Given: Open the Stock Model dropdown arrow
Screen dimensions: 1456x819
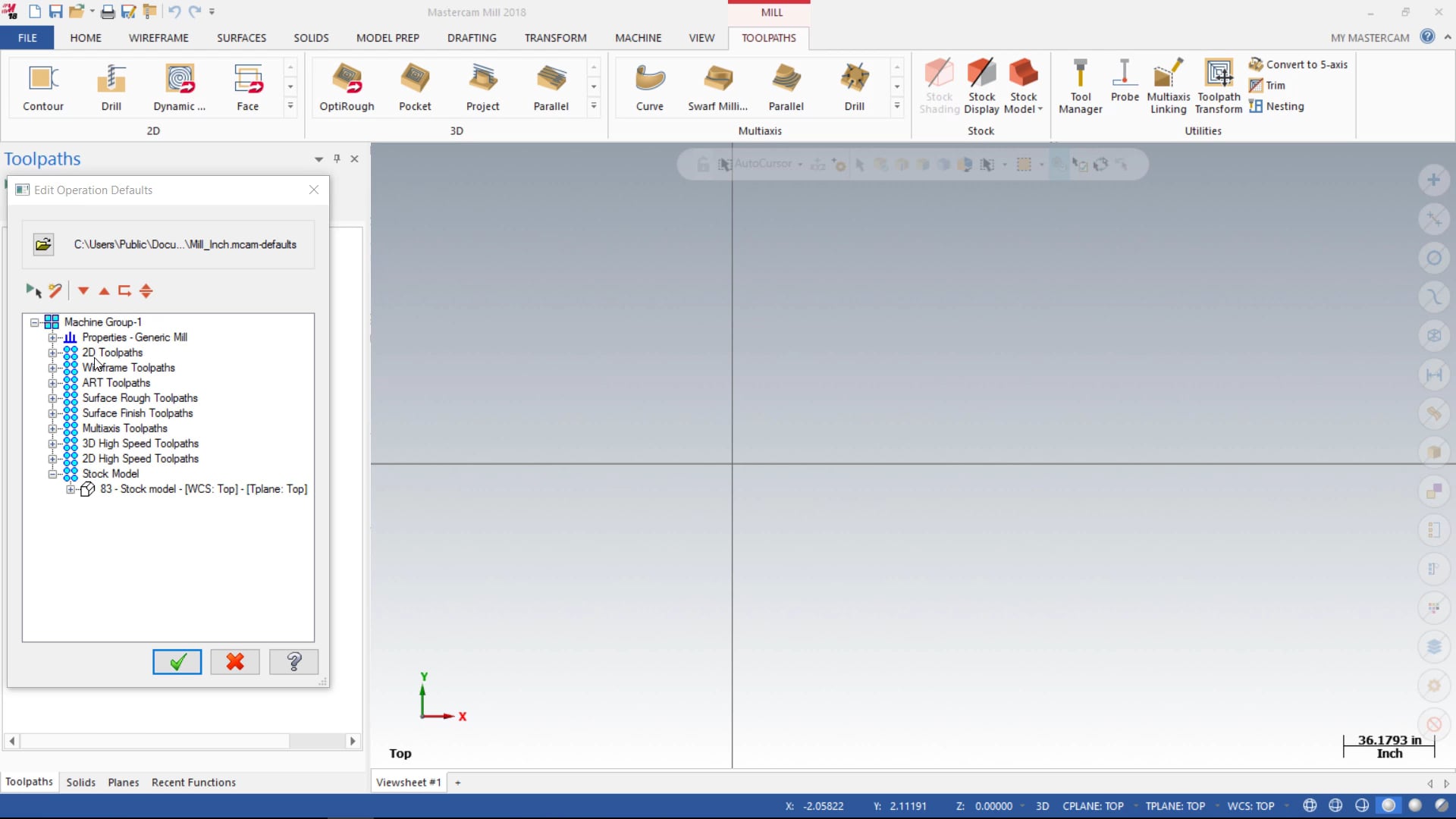Looking at the screenshot, I should pos(1040,109).
